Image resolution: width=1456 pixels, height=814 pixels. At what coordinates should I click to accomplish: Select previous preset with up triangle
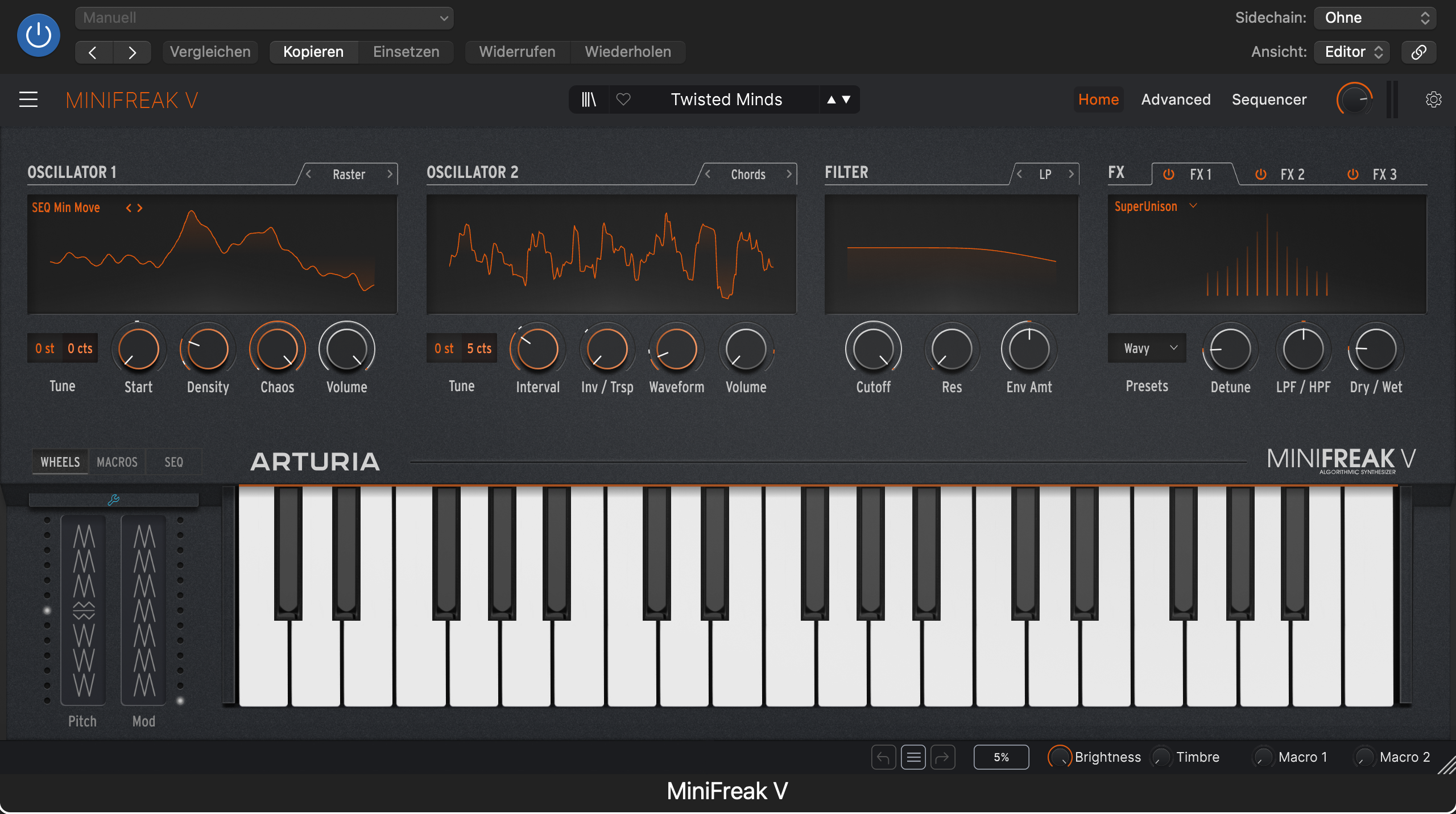[832, 99]
